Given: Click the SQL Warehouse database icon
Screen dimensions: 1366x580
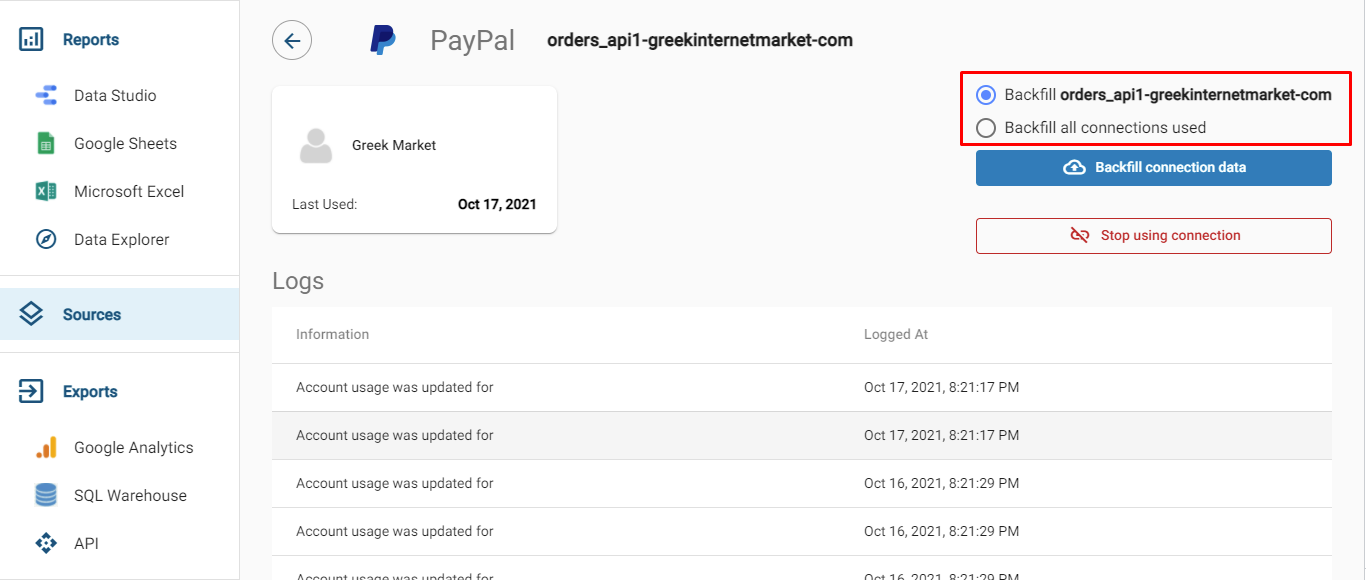Looking at the screenshot, I should 46,496.
